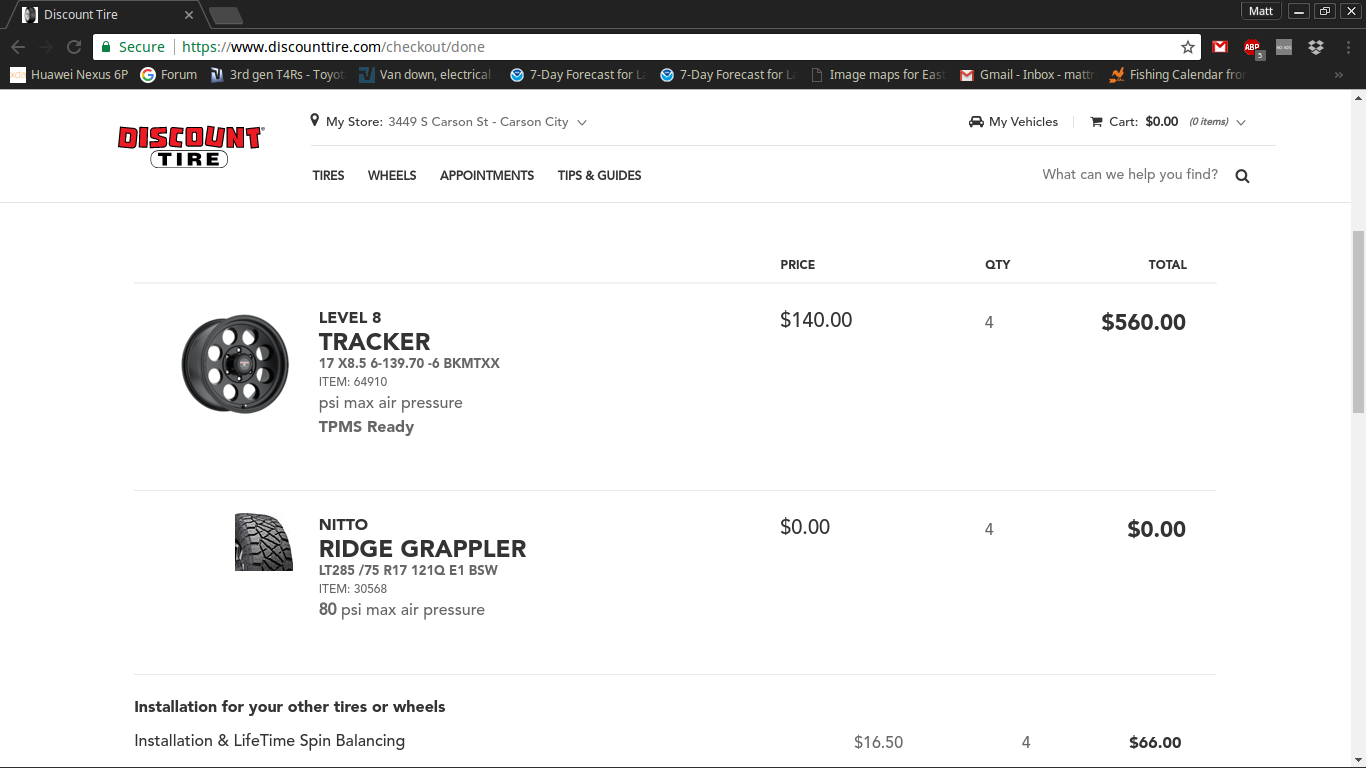The image size is (1366, 768).
Task: Click the Level 8 Tracker wheel thumbnail
Action: (x=235, y=364)
